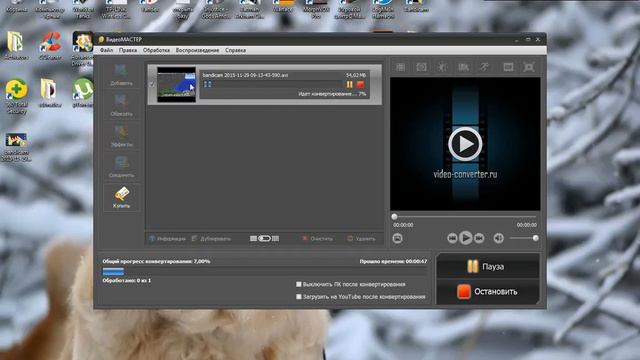Click the bandicam video thumbnail in the list
This screenshot has height=360, width=640.
coord(176,84)
